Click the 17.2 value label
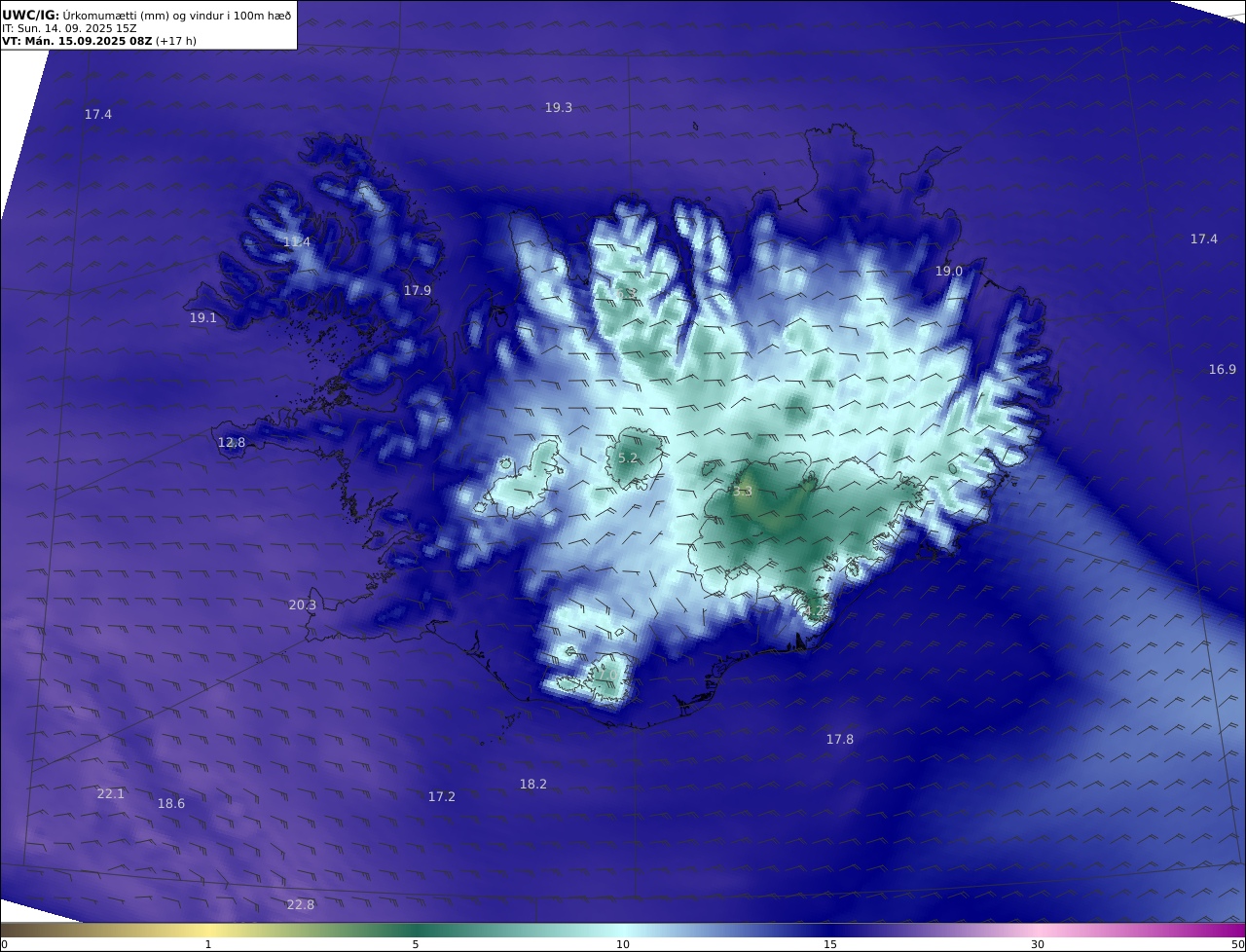Screen dimensions: 1246x952 442,797
